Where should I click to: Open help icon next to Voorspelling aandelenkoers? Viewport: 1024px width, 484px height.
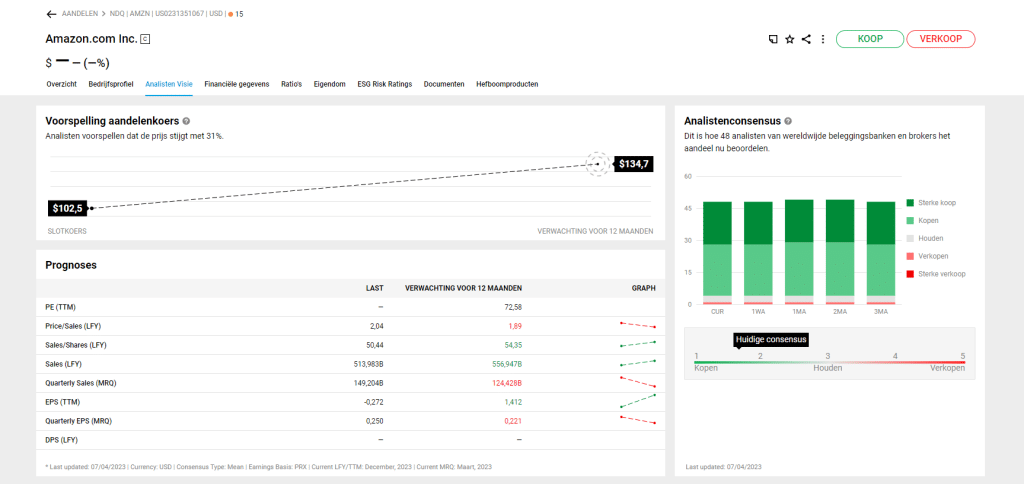coord(186,121)
